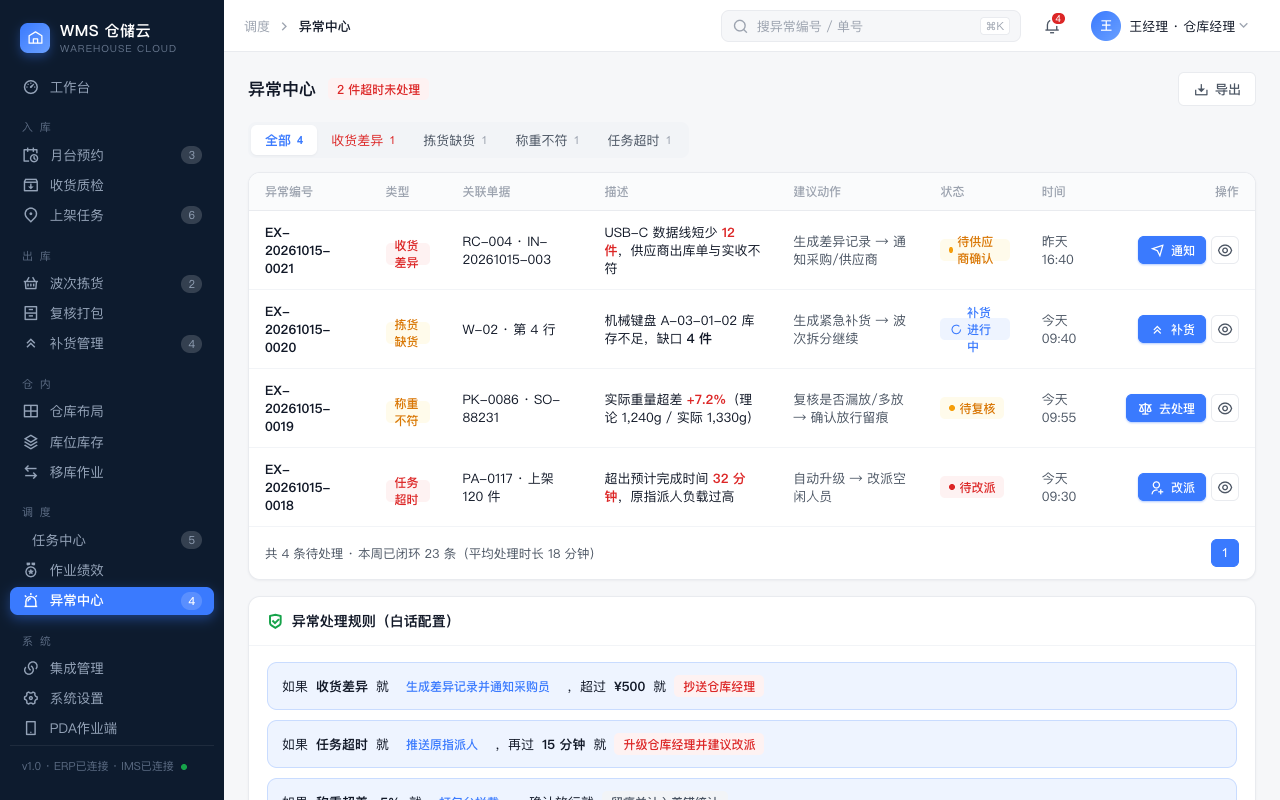
Task: Click the 导出 export button
Action: click(1217, 89)
